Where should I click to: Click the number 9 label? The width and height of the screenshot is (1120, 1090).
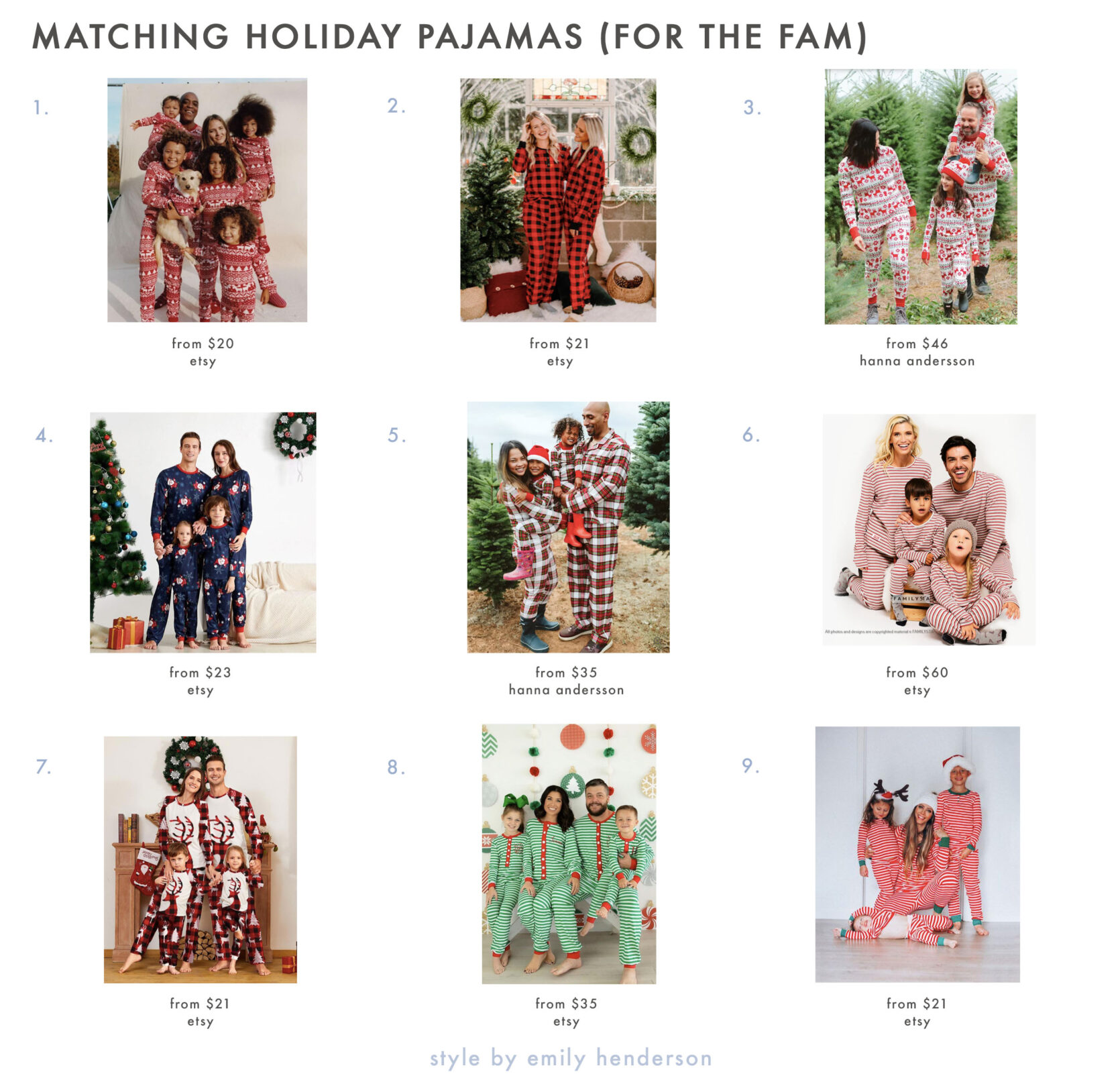click(x=751, y=765)
